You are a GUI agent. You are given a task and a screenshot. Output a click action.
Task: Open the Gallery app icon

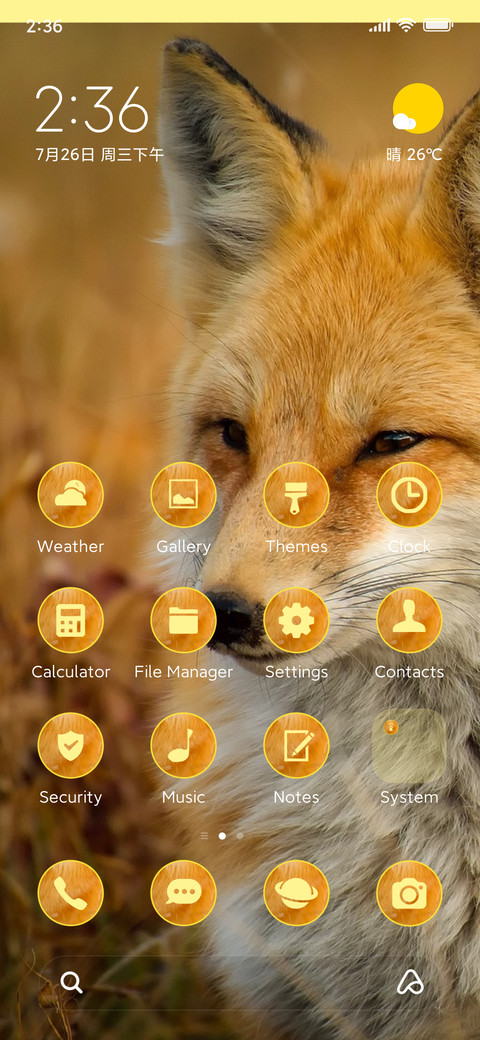pyautogui.click(x=184, y=495)
